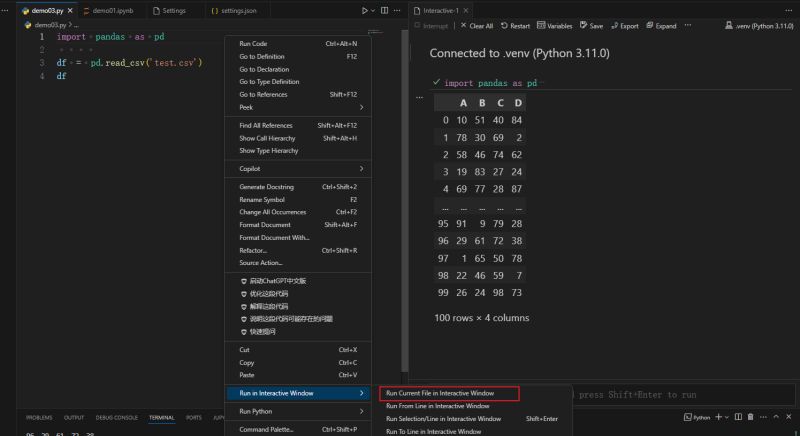800x436 pixels.
Task: Choose Rename Symbol
Action: pos(298,200)
